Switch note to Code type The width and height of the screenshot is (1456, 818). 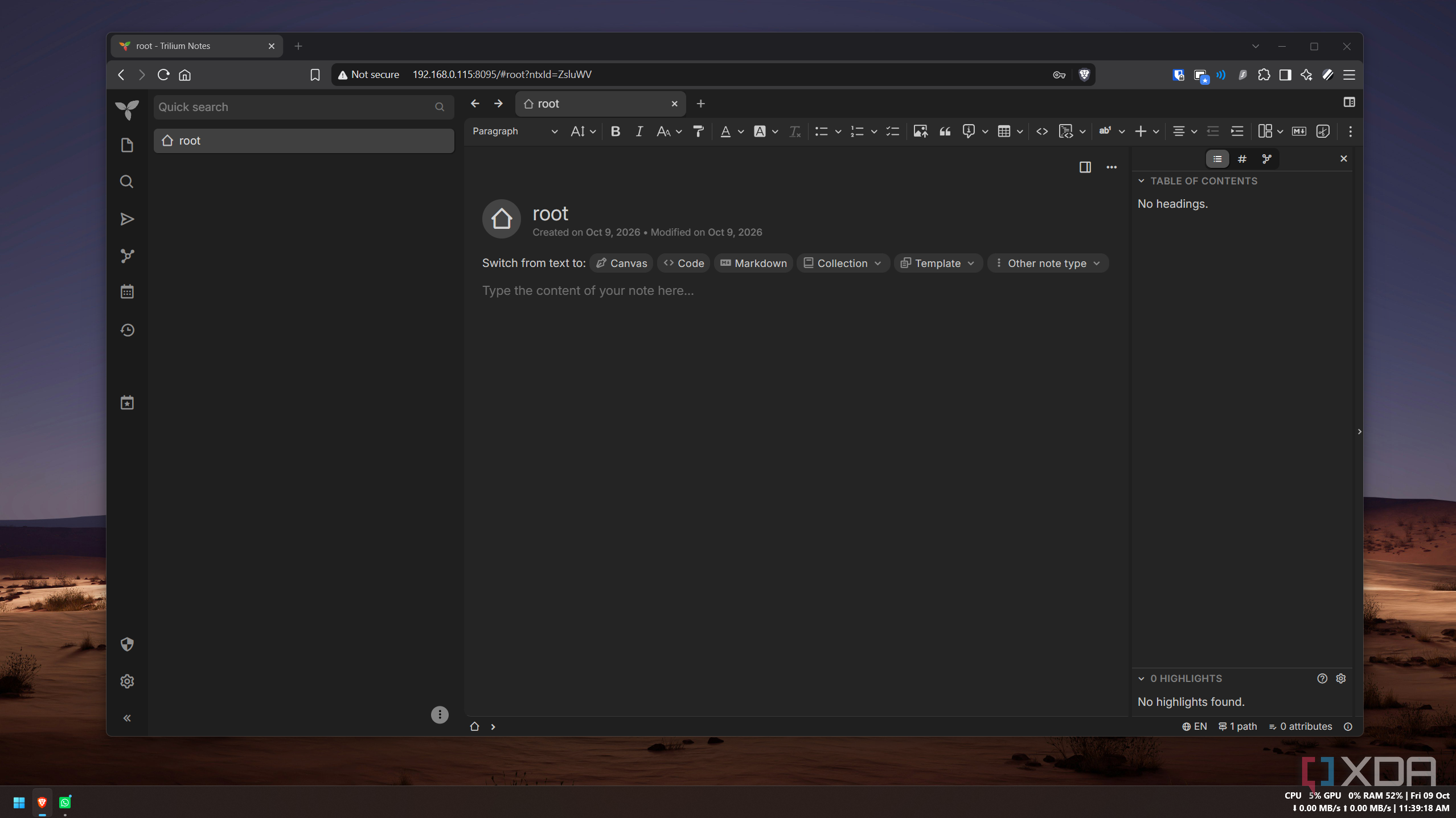pyautogui.click(x=683, y=263)
